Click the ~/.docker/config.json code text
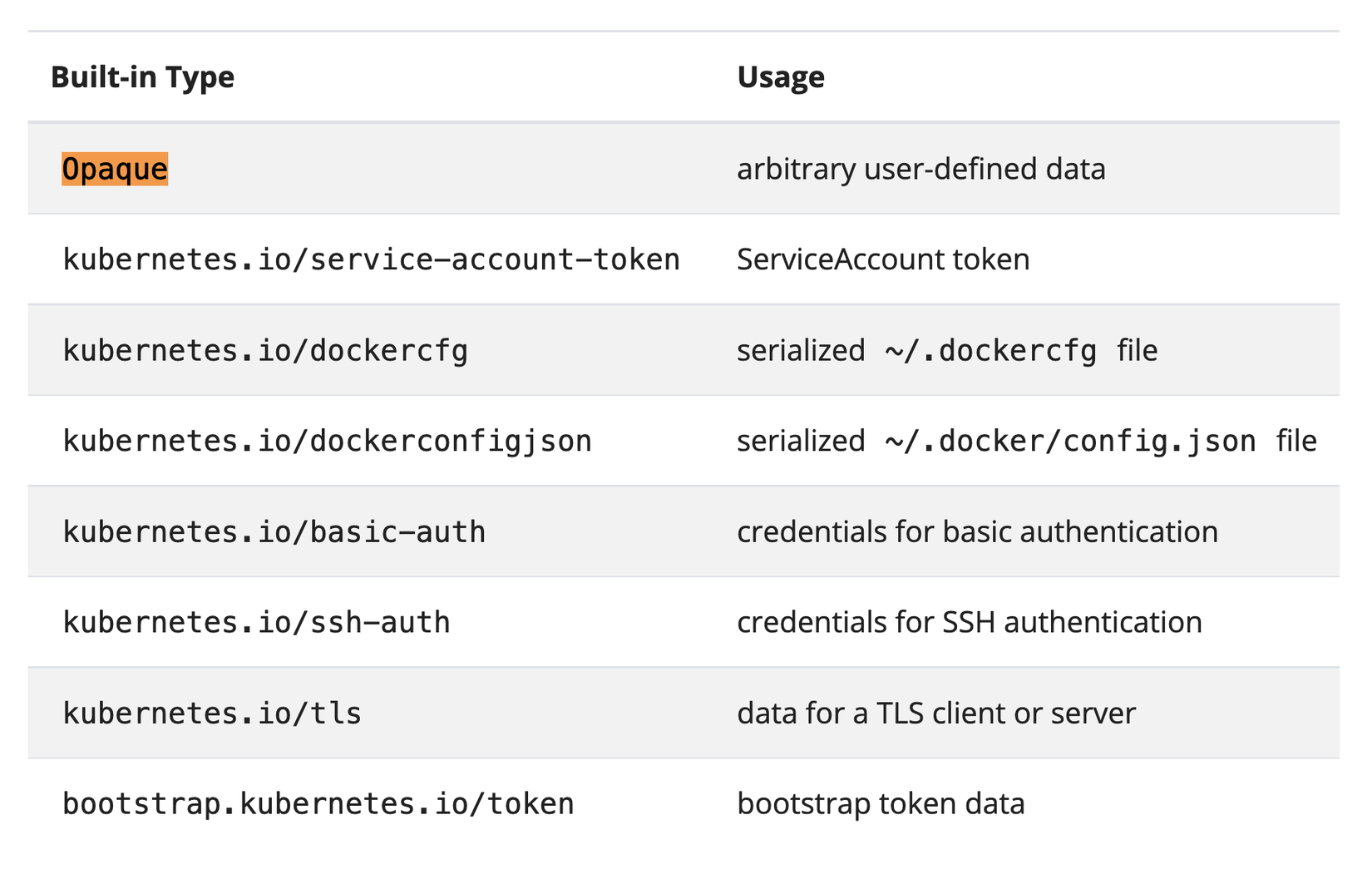The height and width of the screenshot is (874, 1372). [1070, 441]
